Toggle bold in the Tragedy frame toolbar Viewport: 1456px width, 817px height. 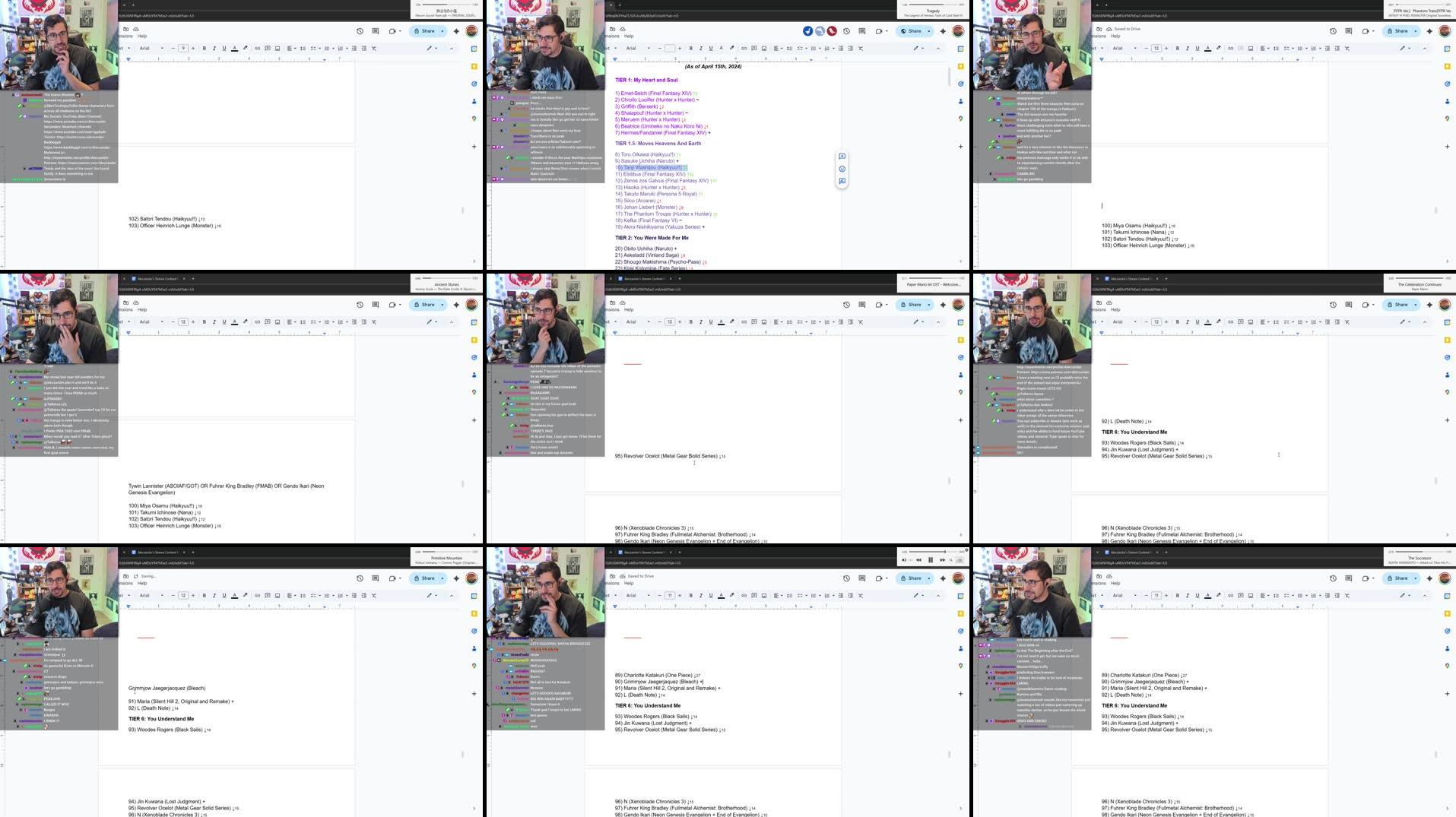click(690, 49)
